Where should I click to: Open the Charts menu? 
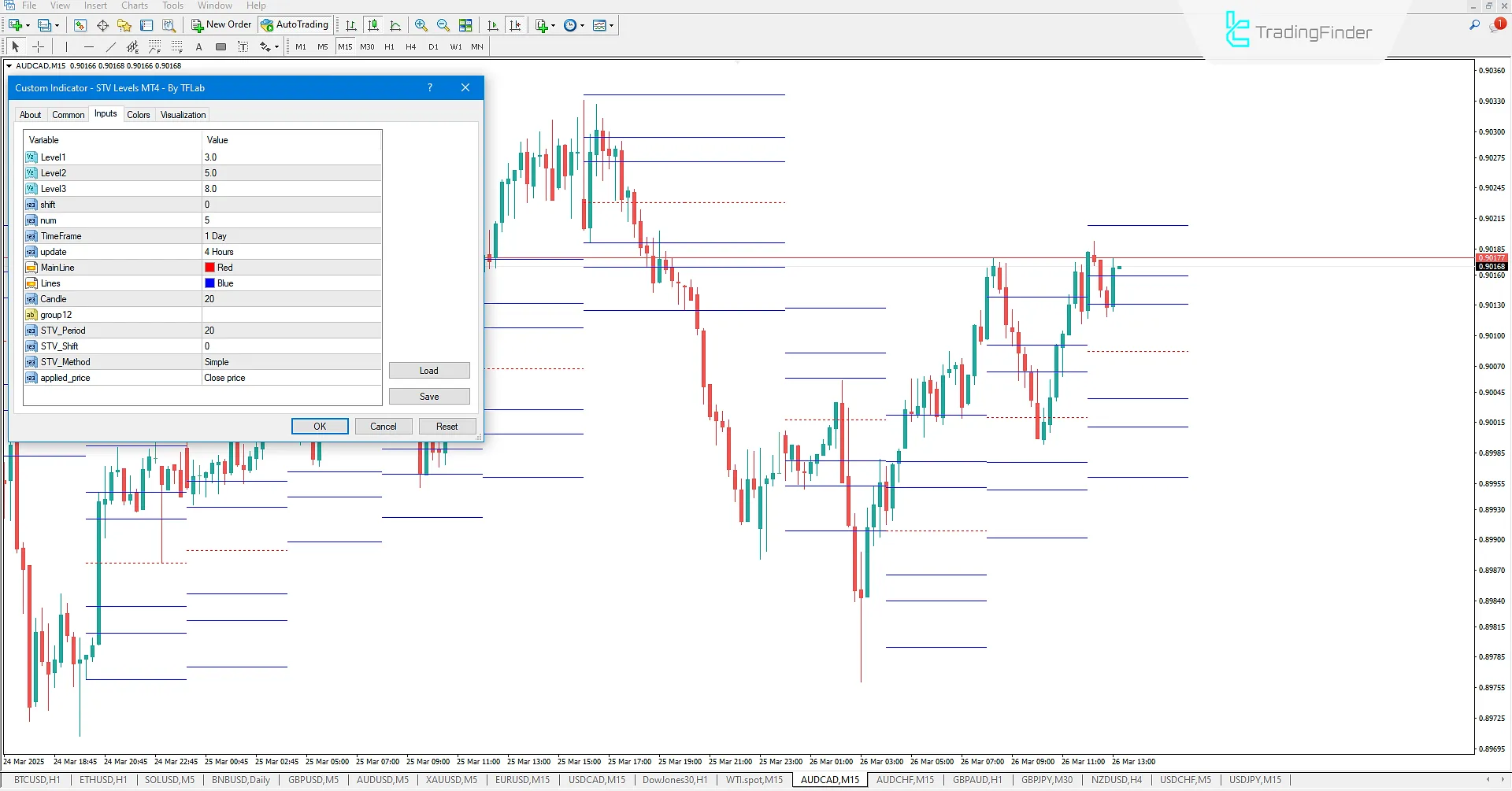pos(134,6)
